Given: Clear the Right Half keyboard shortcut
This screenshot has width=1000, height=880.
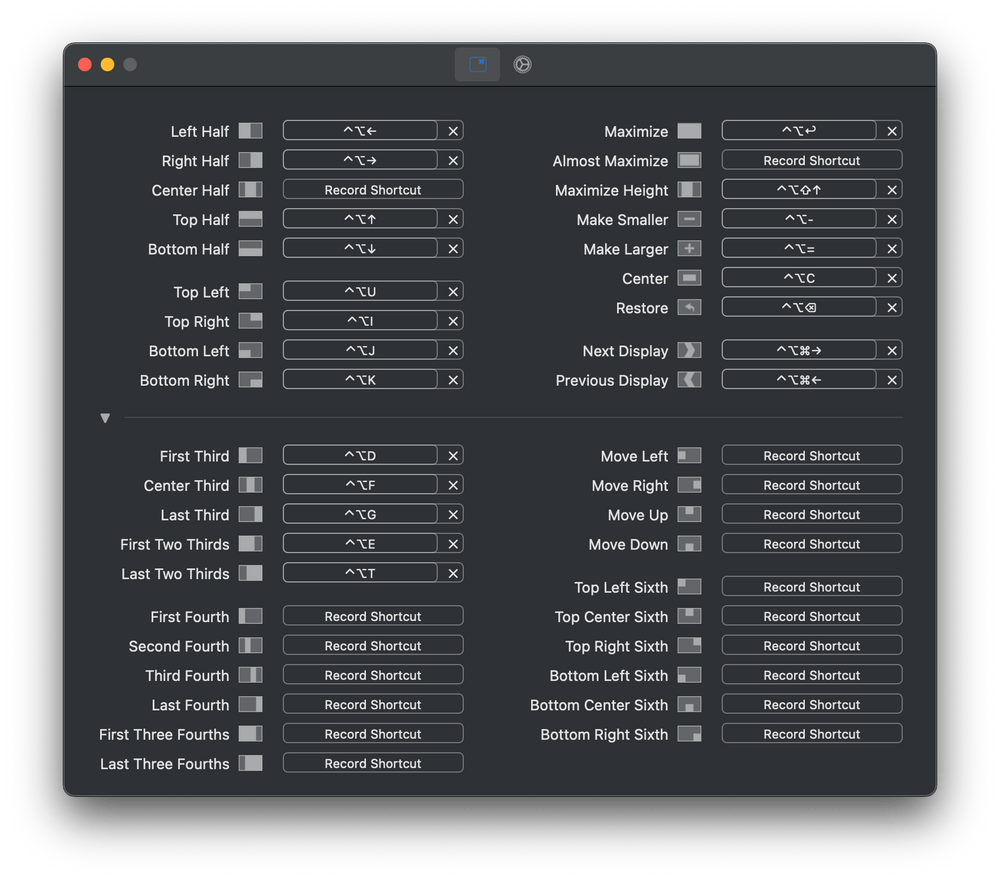Looking at the screenshot, I should (x=453, y=159).
